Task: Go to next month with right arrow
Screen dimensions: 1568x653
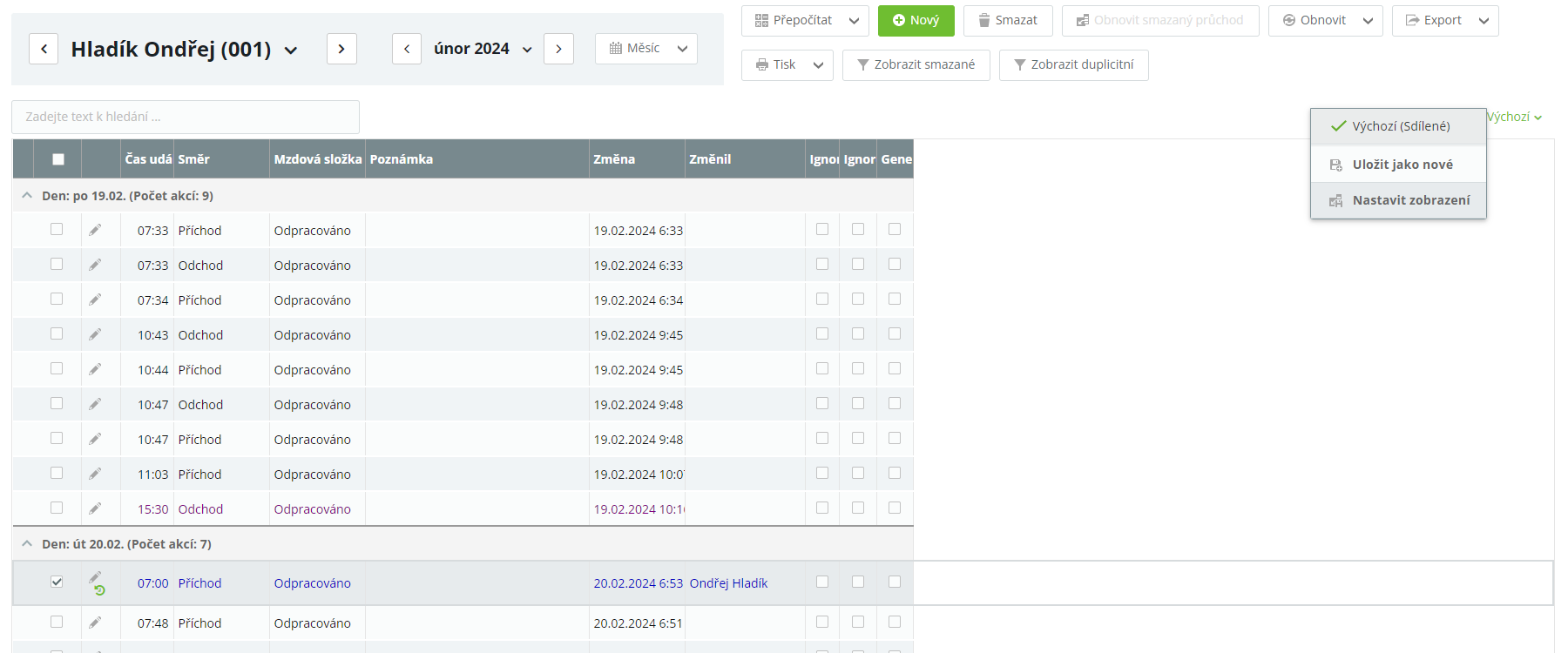Action: [558, 49]
